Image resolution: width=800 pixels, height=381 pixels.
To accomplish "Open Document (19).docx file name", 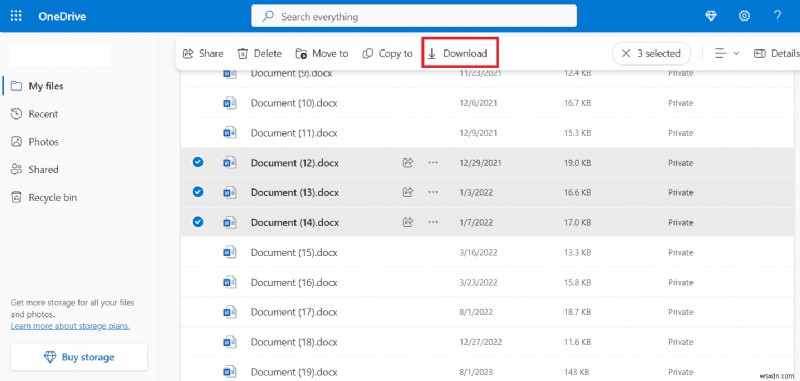I will [x=294, y=371].
